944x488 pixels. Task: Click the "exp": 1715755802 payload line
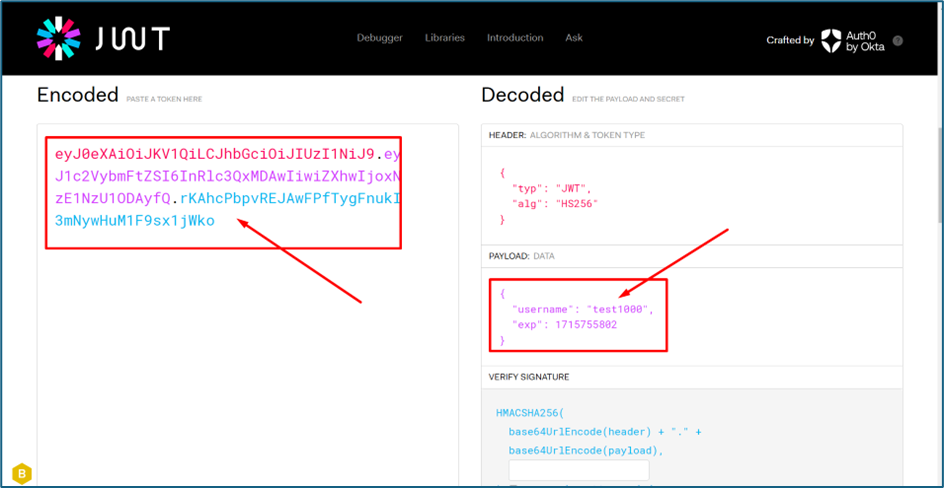[564, 325]
